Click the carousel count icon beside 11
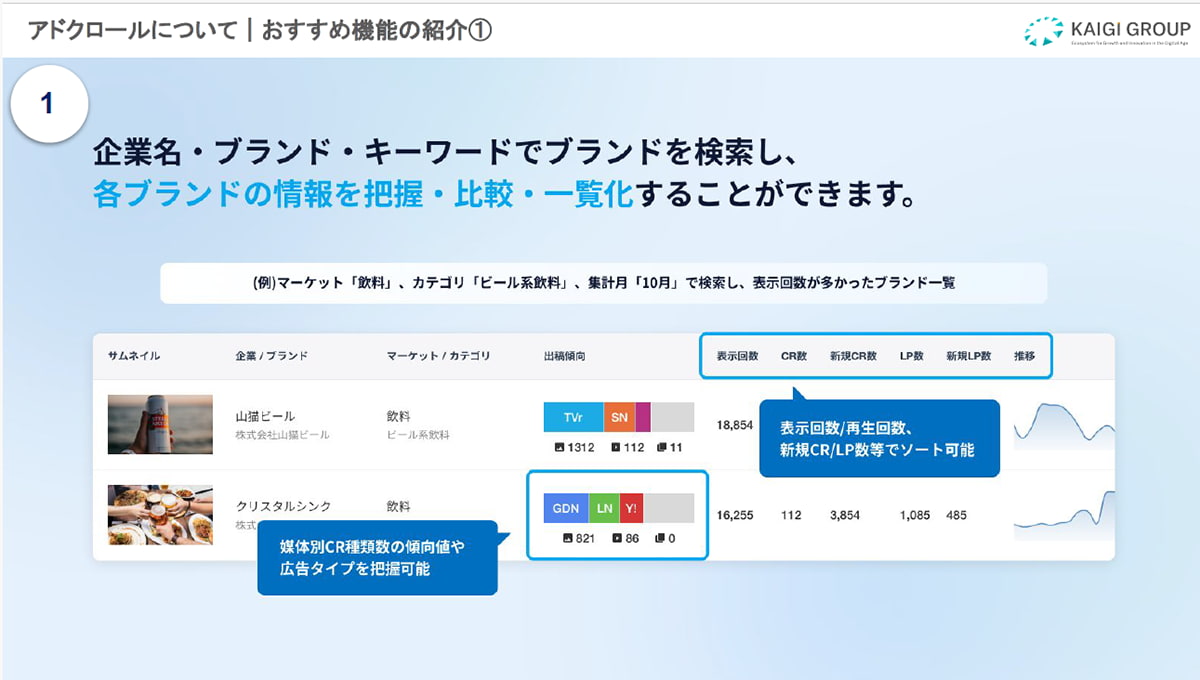The width and height of the screenshot is (1200, 680). 661,447
